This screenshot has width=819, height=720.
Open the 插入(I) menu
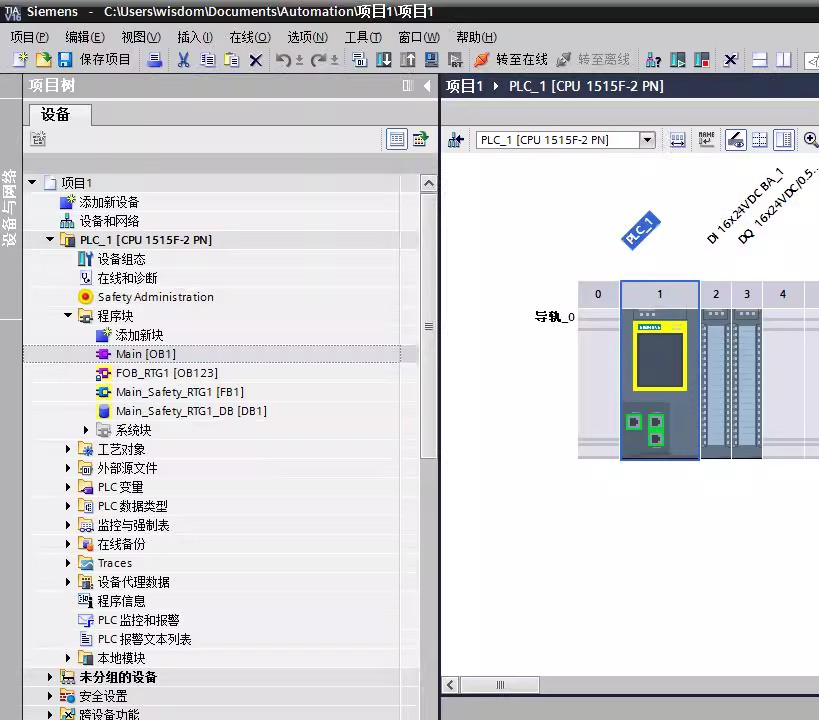[195, 37]
